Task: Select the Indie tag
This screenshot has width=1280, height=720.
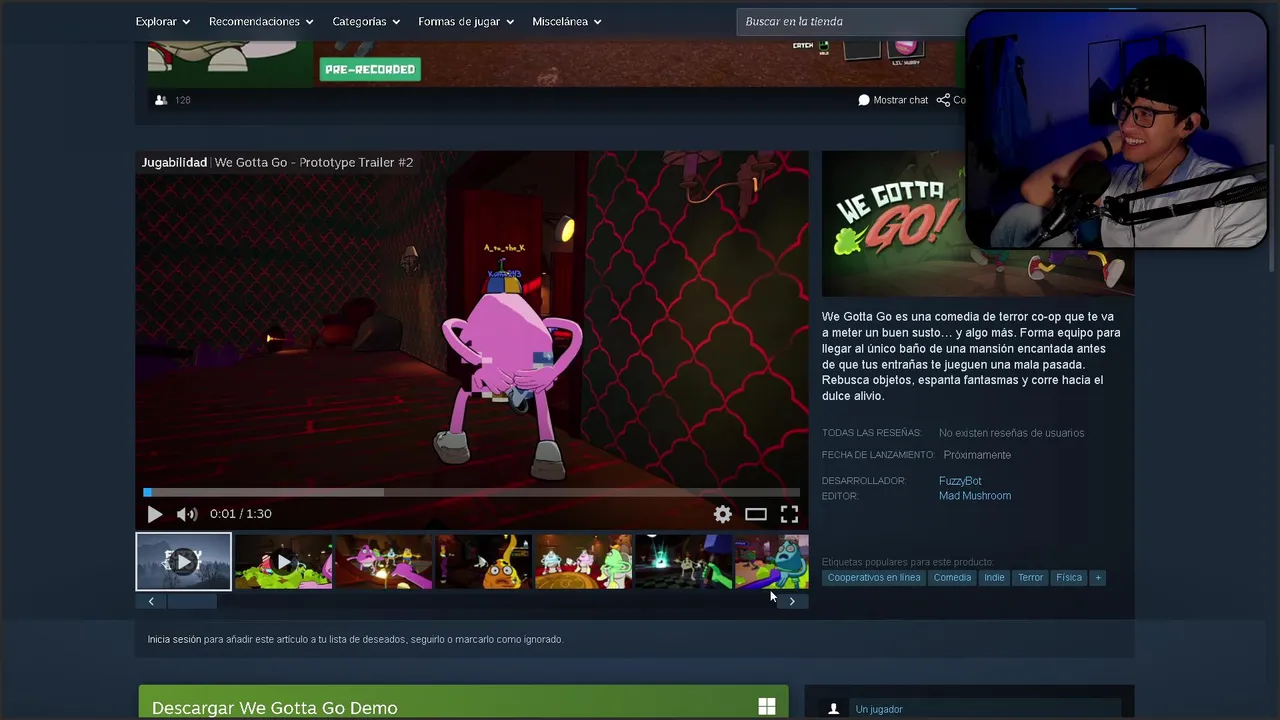Action: [x=994, y=578]
